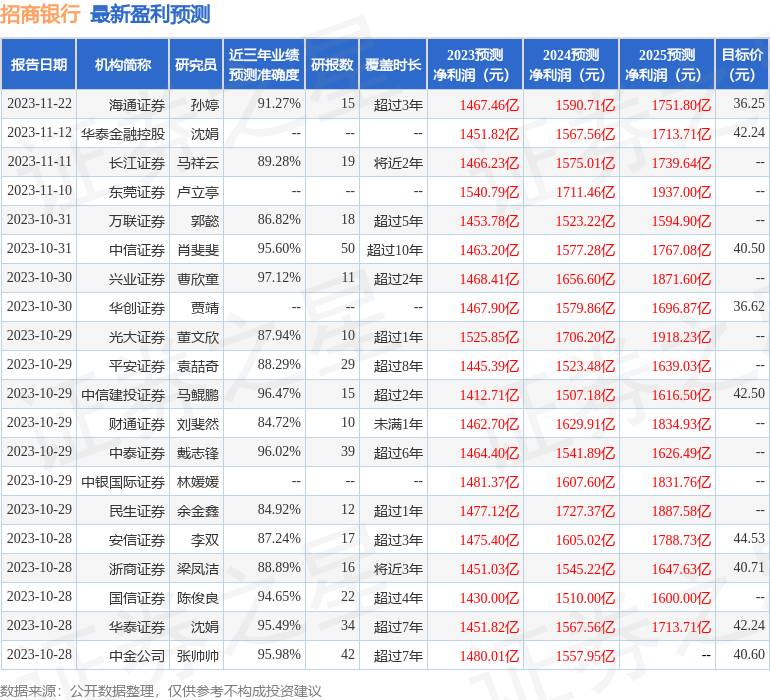This screenshot has height=700, width=770.
Task: Click analyst name 张帅帅
Action: coord(198,655)
